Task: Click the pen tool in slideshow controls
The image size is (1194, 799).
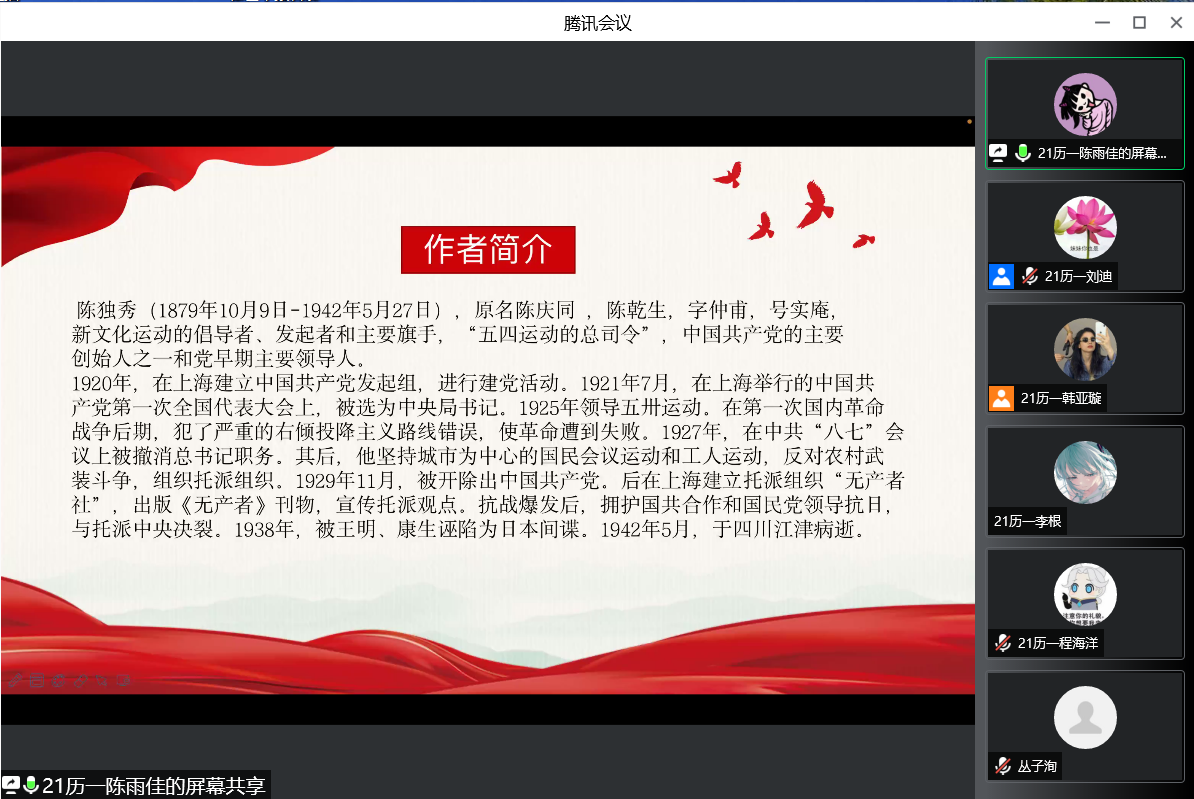Action: [15, 681]
